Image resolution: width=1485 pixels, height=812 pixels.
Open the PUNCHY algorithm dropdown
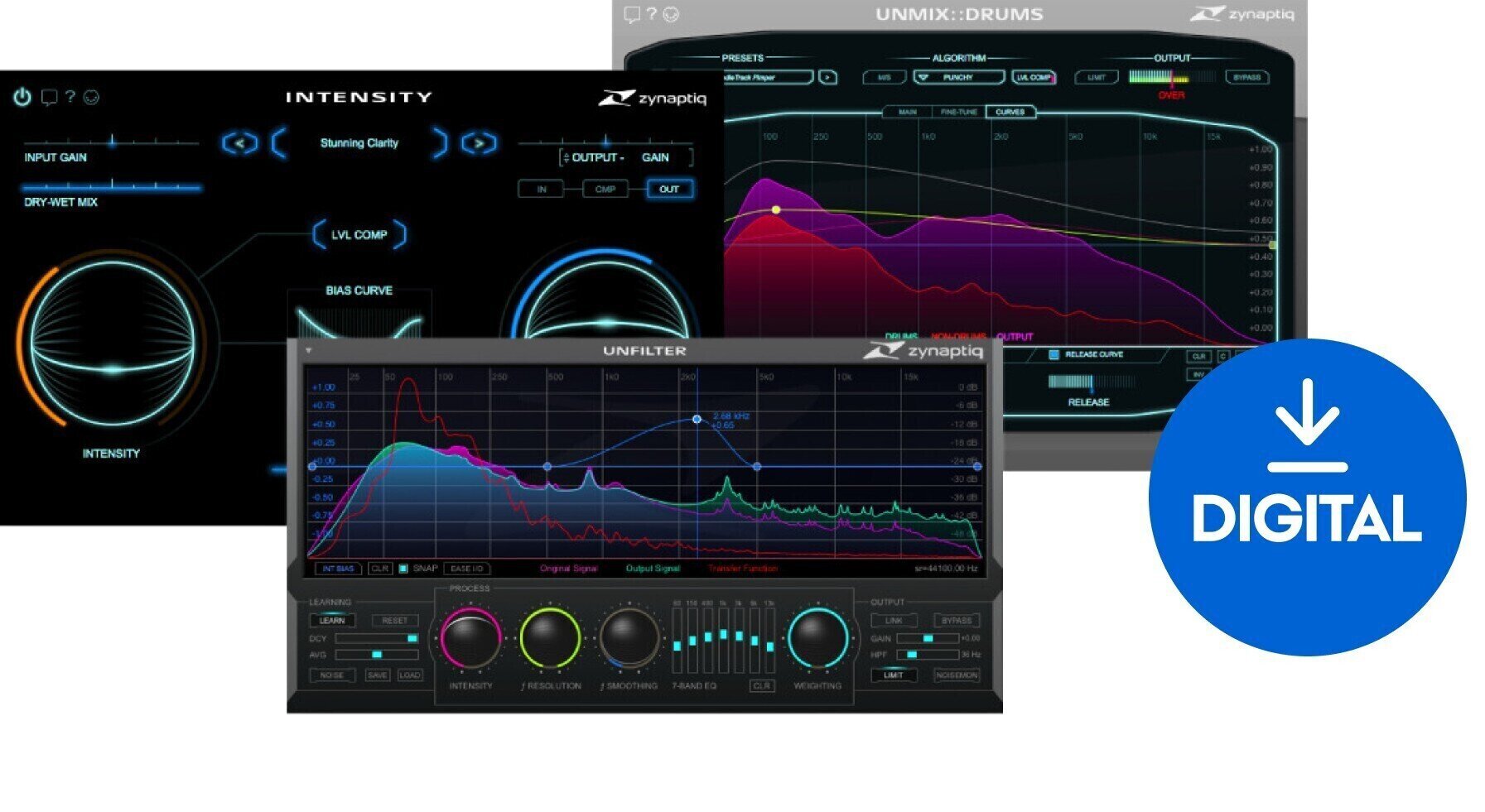coord(957,76)
